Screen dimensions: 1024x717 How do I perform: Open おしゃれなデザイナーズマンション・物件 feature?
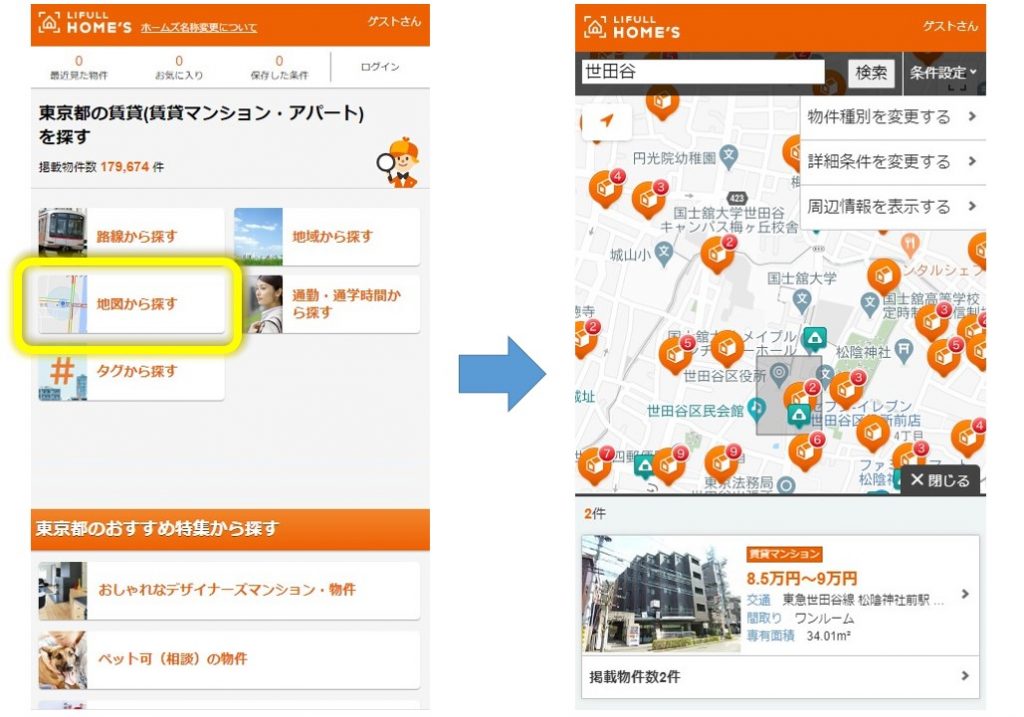click(229, 590)
